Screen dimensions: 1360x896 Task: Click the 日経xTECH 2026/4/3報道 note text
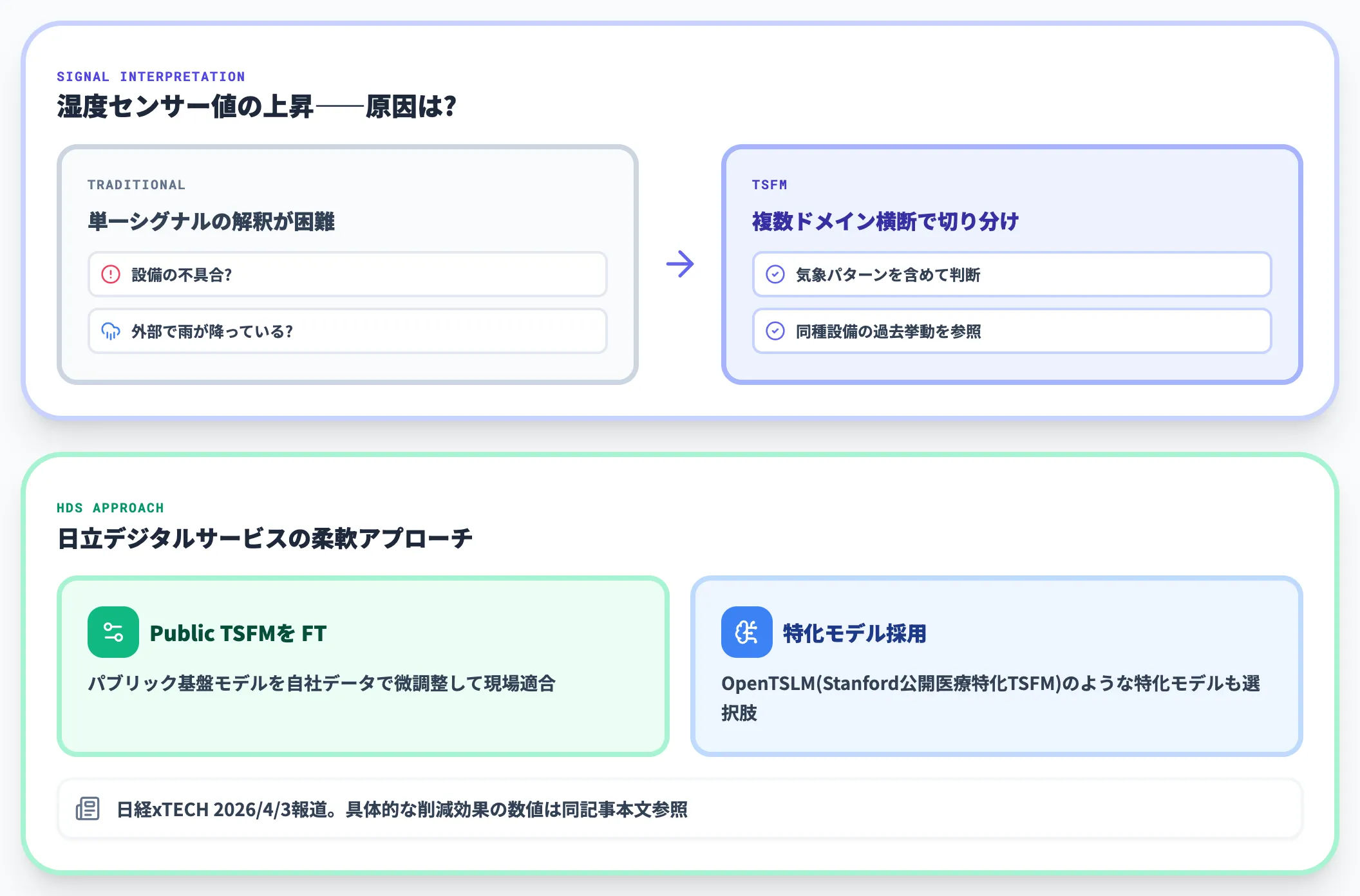coord(402,809)
